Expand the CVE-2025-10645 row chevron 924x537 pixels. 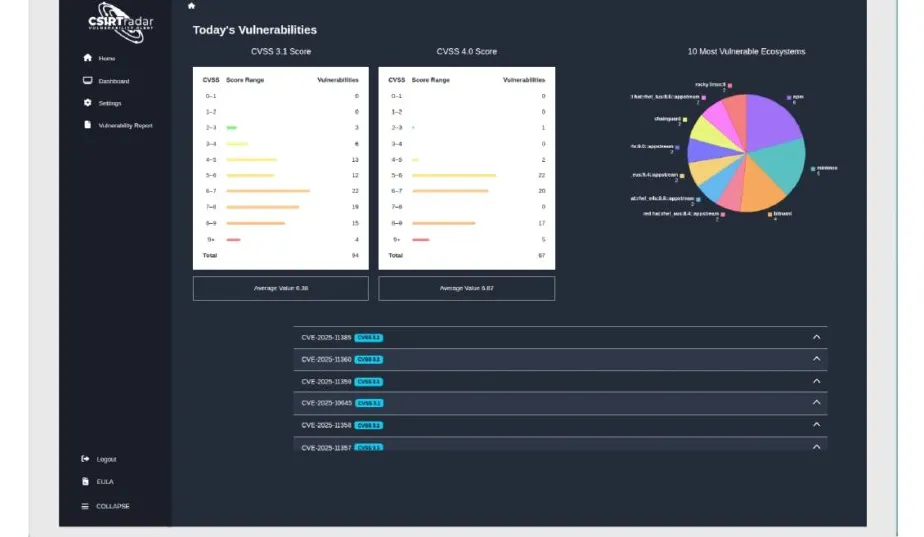(816, 402)
